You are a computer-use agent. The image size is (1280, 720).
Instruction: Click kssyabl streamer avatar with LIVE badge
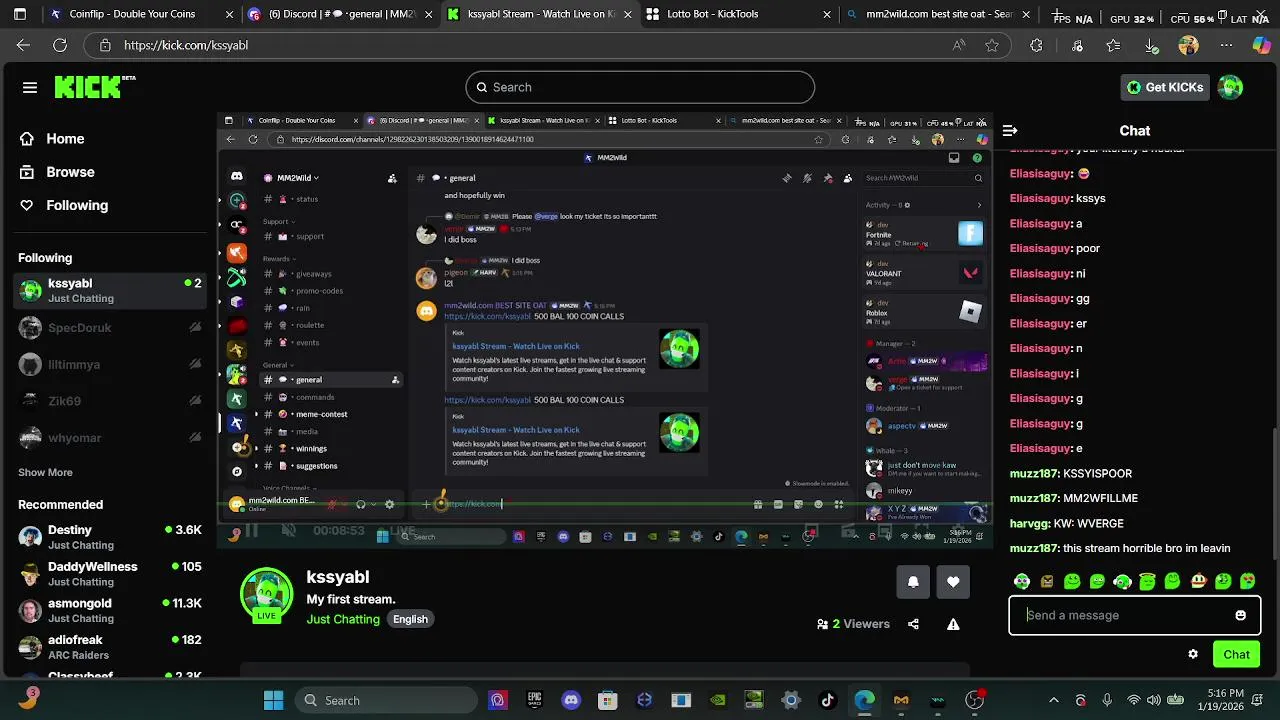266,595
